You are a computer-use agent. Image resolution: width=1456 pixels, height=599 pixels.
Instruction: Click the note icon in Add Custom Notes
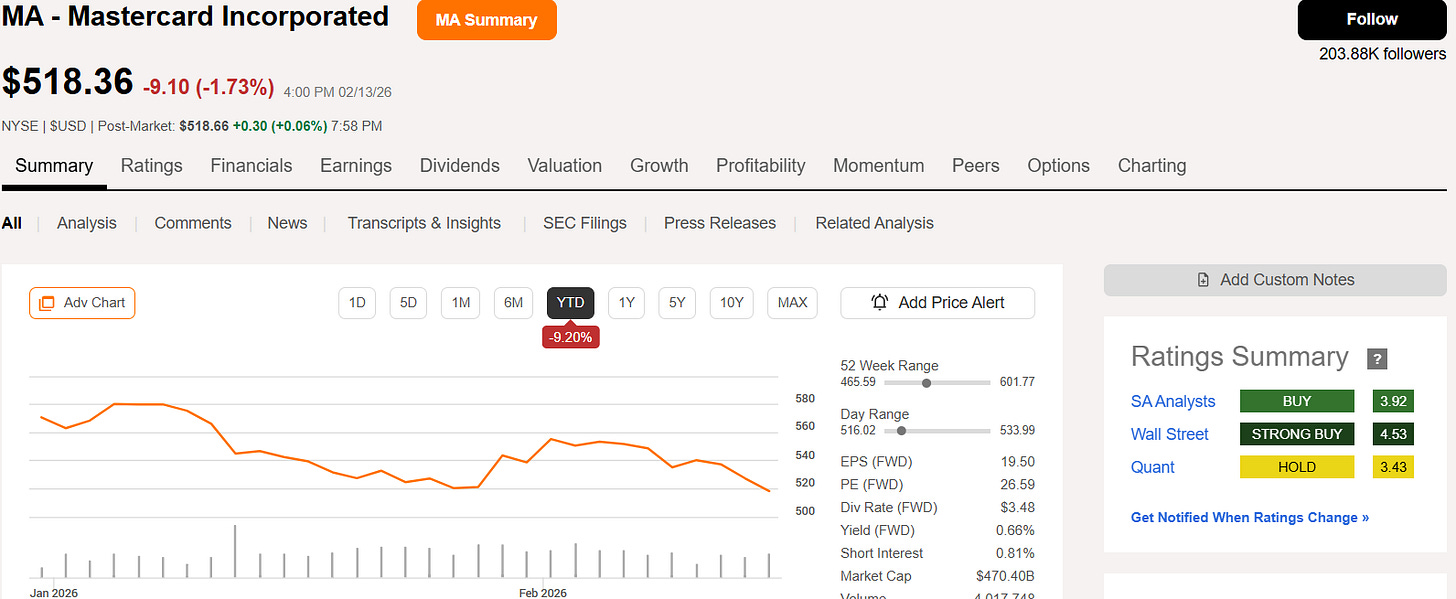click(1203, 280)
